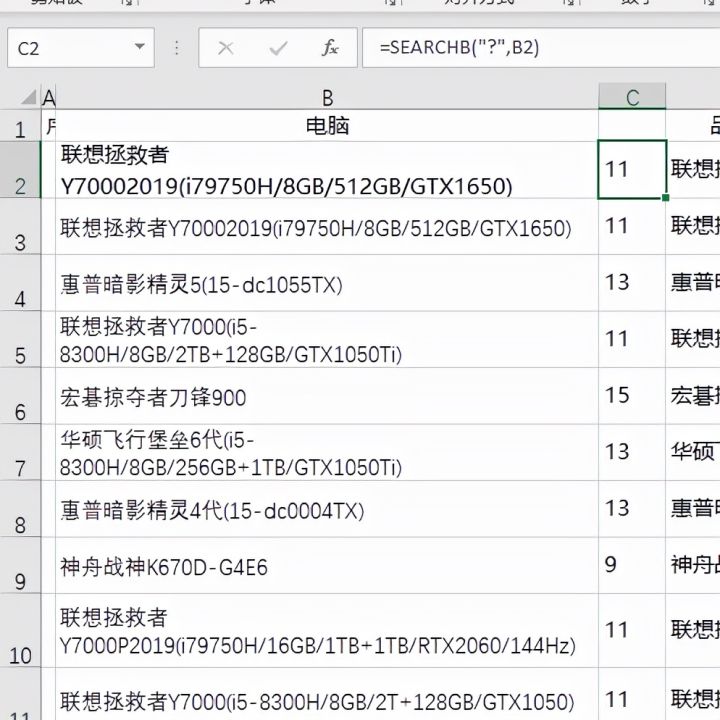Click the Name Box showing C2
This screenshot has width=720, height=720.
pos(81,48)
